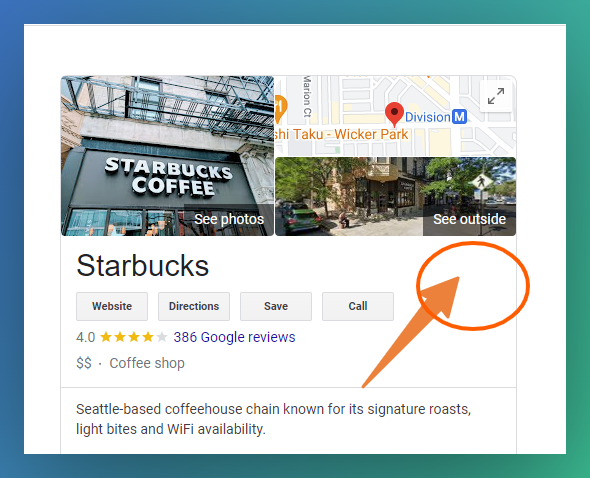Screen dimensions: 590x478
Task: Open the Starbucks Website button
Action: pos(112,306)
